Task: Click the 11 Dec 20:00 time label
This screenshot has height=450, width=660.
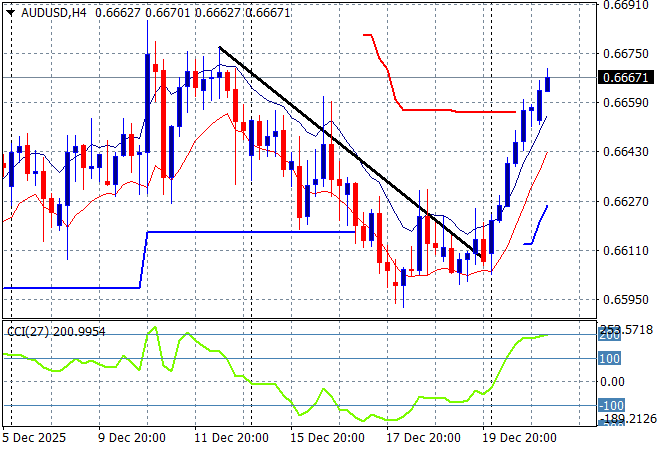Action: pyautogui.click(x=231, y=438)
